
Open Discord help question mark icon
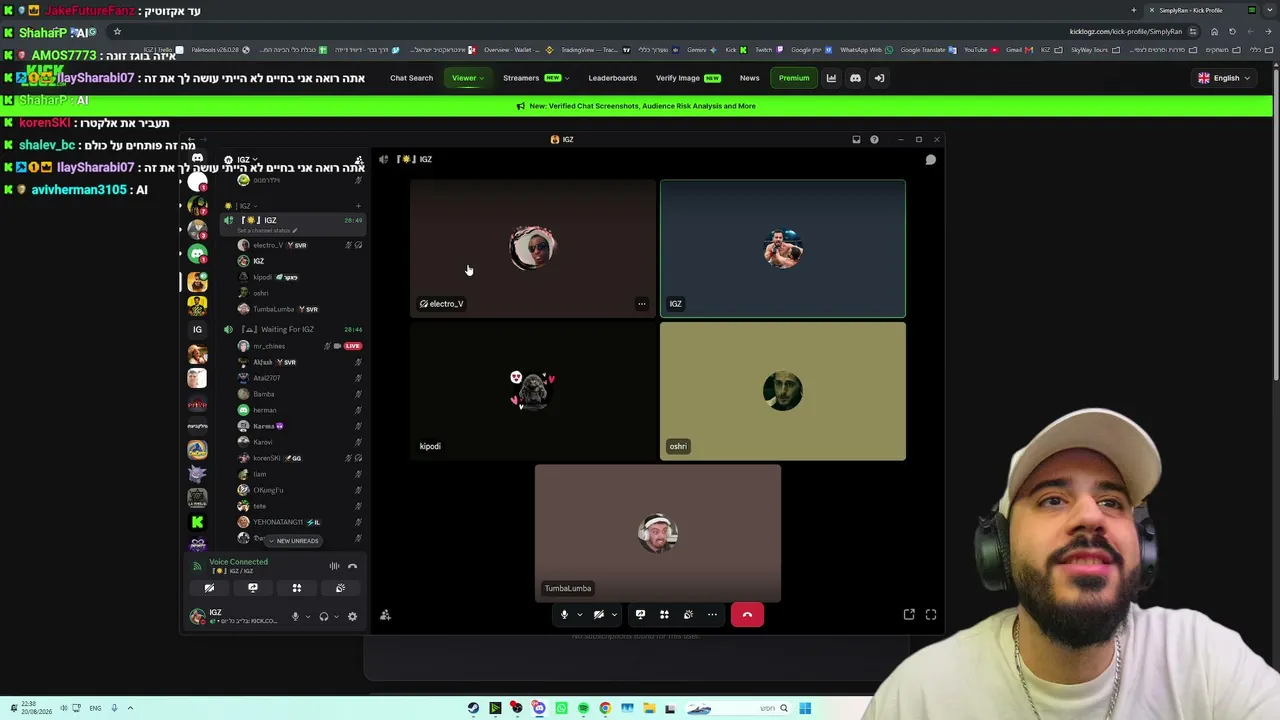click(x=874, y=140)
